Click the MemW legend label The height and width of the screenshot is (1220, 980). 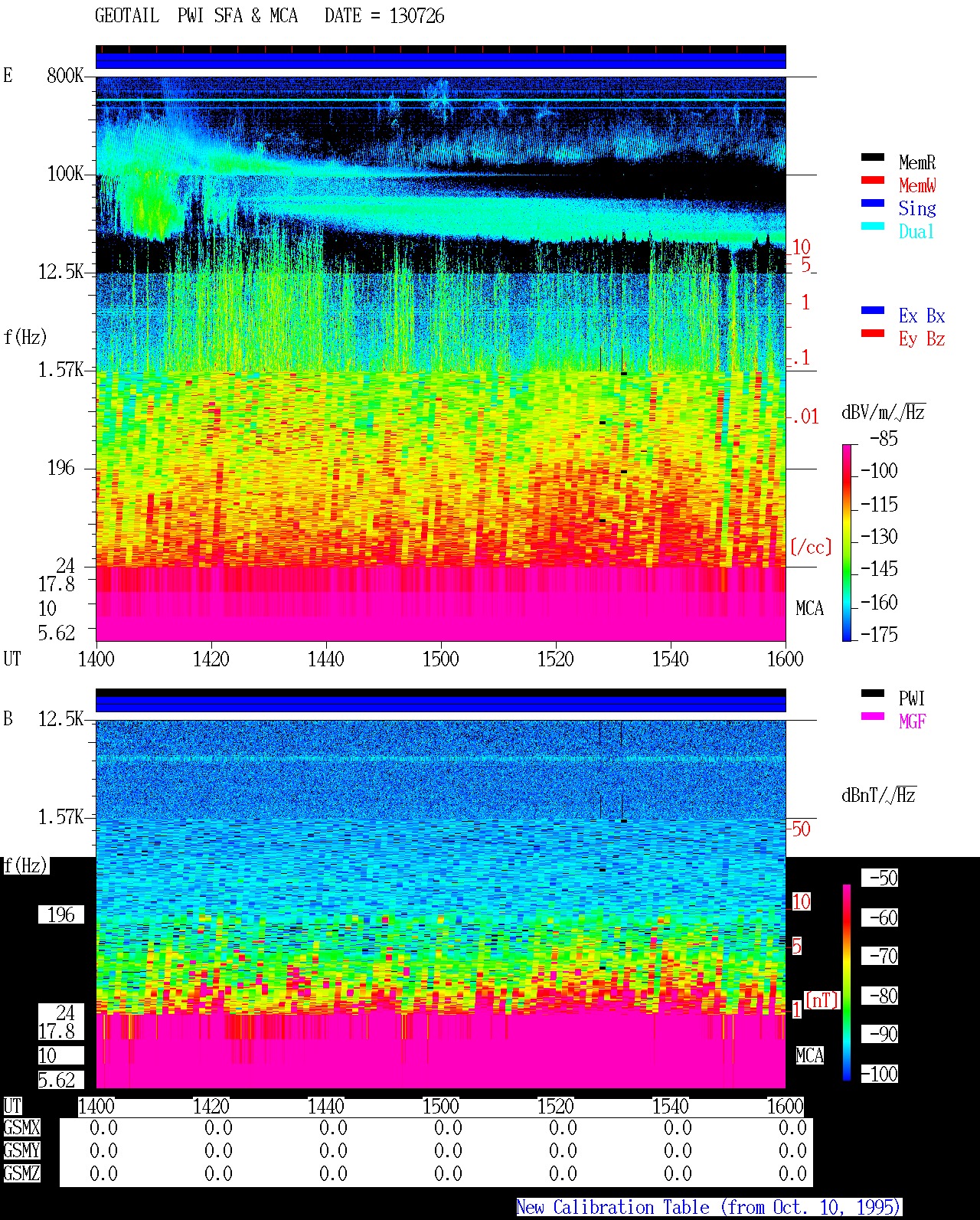[x=917, y=185]
